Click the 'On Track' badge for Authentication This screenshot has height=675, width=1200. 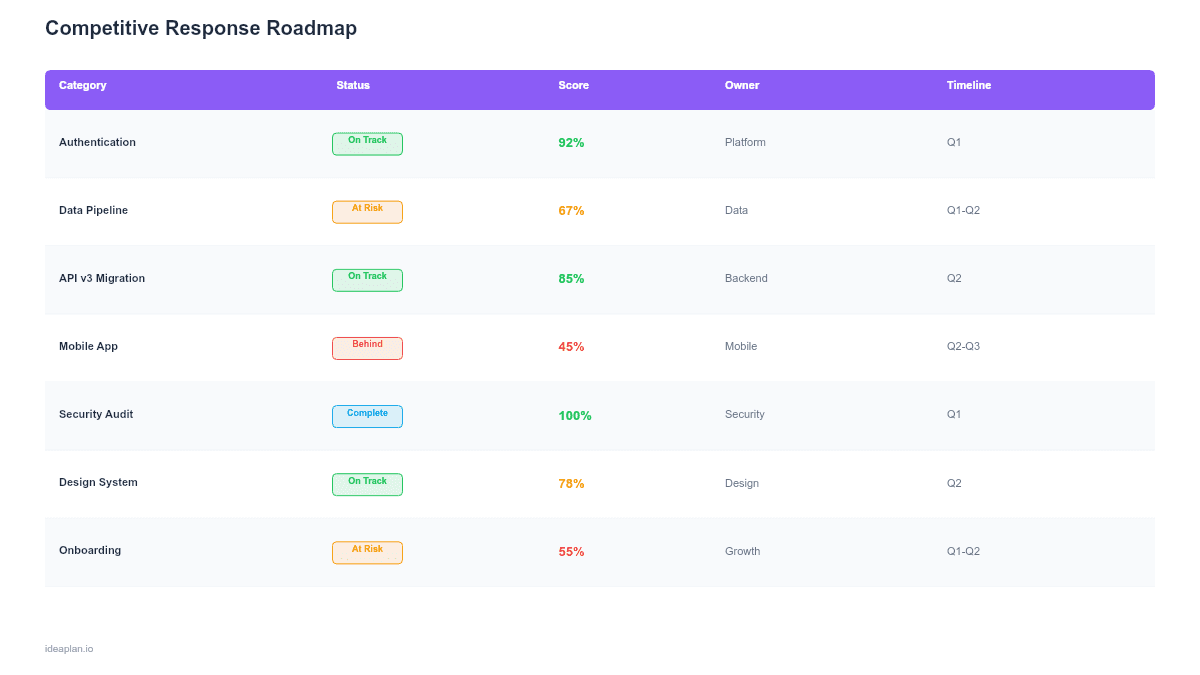[x=367, y=143]
